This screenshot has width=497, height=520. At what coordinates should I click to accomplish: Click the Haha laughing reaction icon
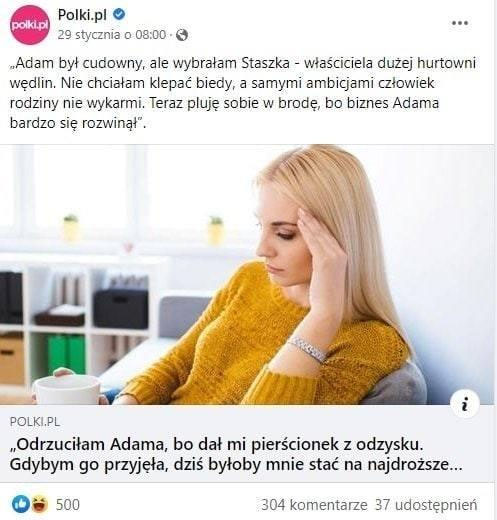pos(40,504)
